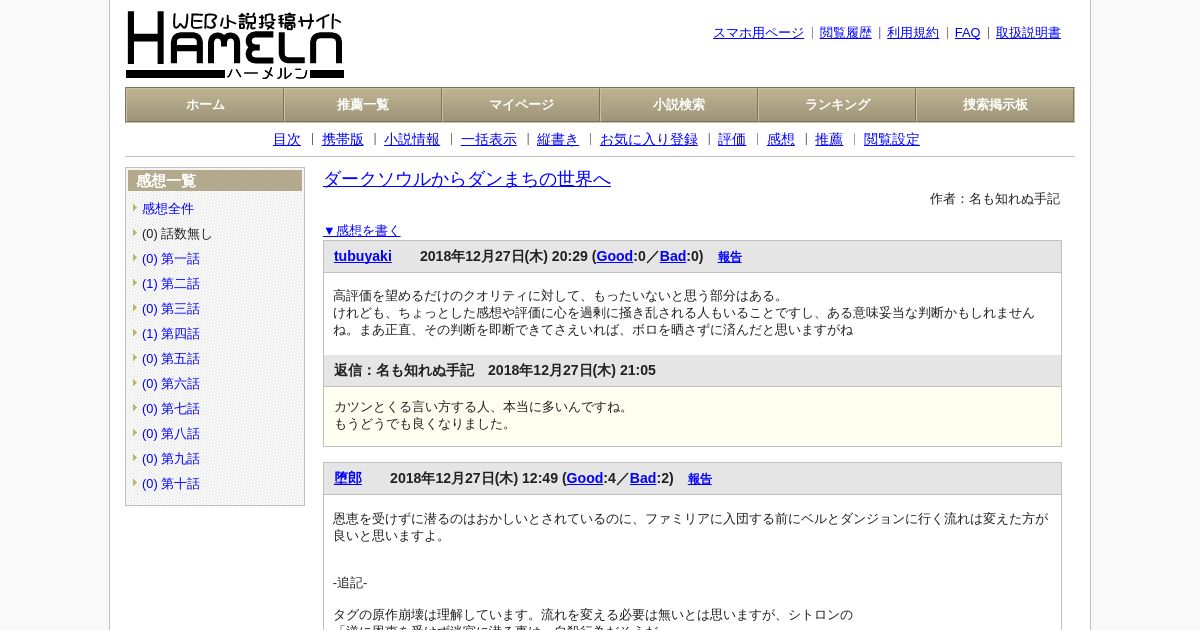Image resolution: width=1200 pixels, height=630 pixels.
Task: Select the 感想 submenu link
Action: [x=781, y=140]
